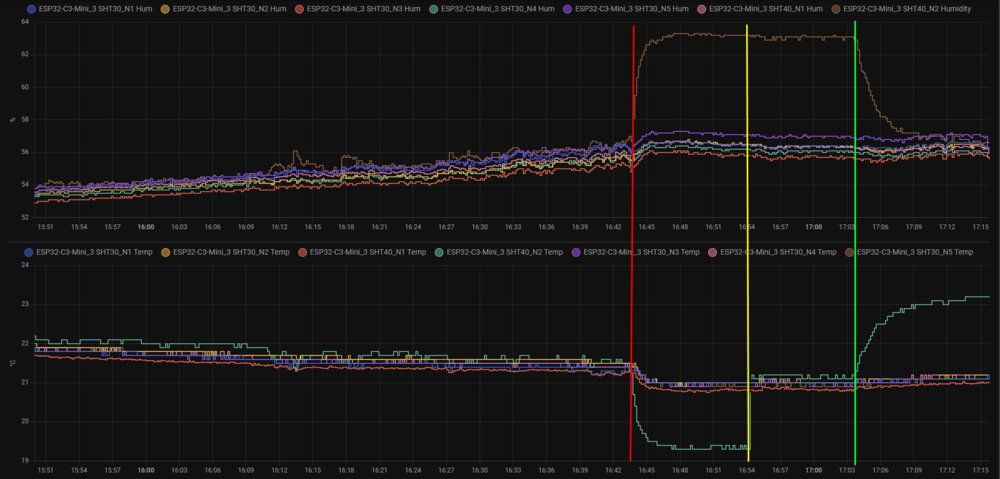1000x479 pixels.
Task: Click the SHT40_N1 Temp red swatch
Action: (x=302, y=252)
